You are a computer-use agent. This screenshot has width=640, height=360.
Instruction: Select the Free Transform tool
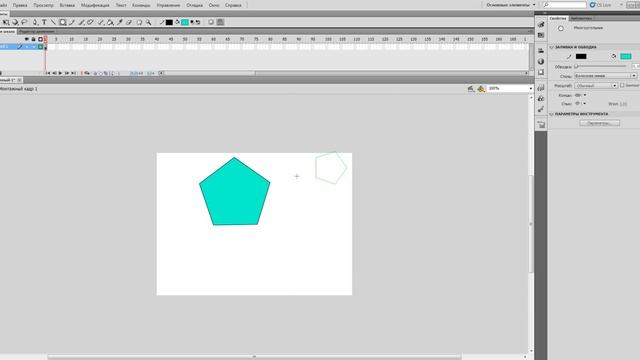[6, 22]
